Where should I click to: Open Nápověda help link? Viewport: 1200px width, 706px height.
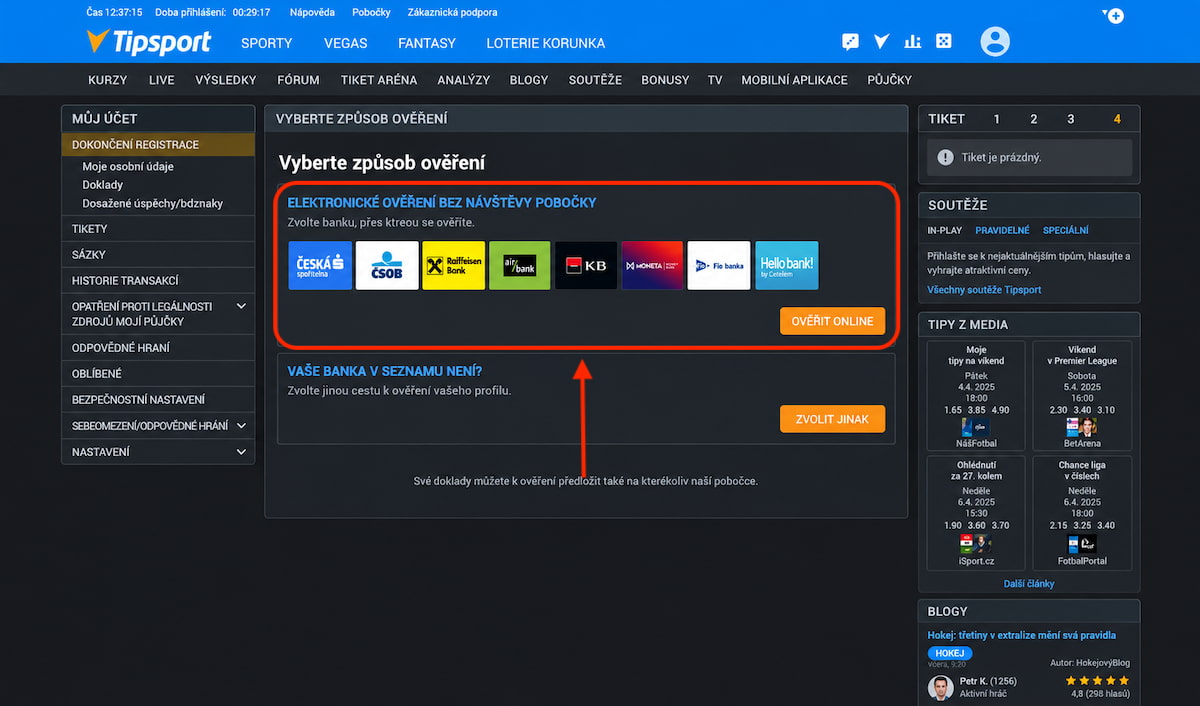pyautogui.click(x=312, y=13)
